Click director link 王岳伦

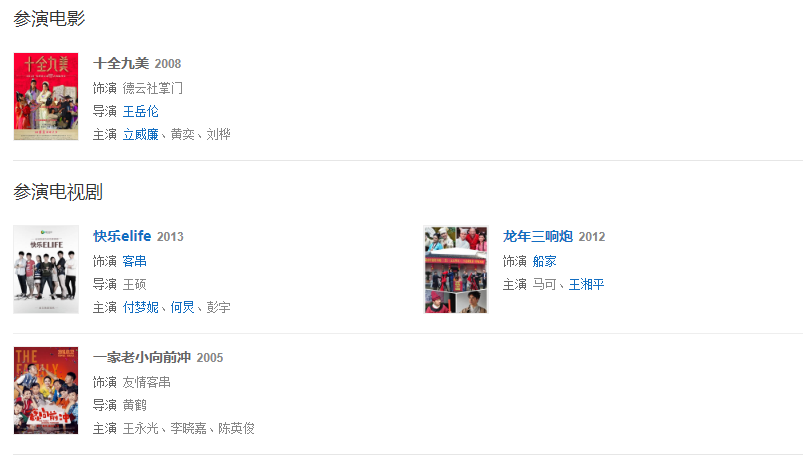point(140,111)
